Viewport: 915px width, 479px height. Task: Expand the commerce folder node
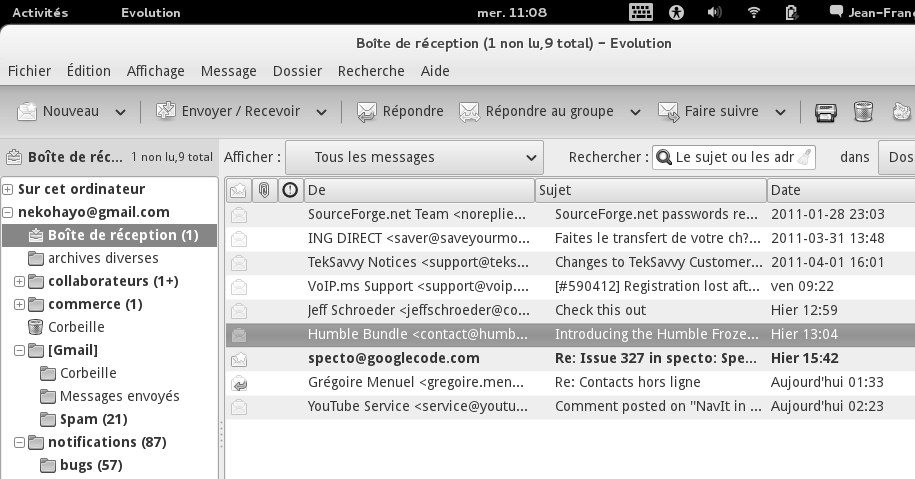[19, 305]
